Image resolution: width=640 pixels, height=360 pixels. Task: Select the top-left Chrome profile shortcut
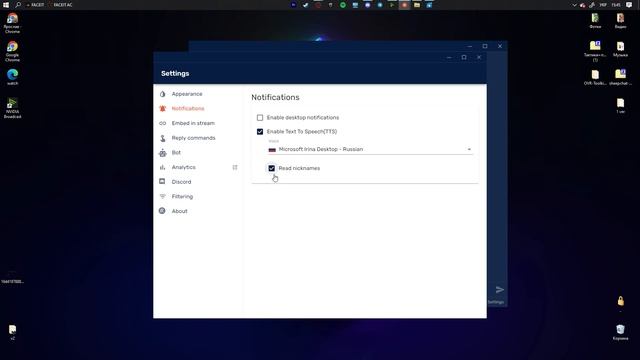coord(12,23)
